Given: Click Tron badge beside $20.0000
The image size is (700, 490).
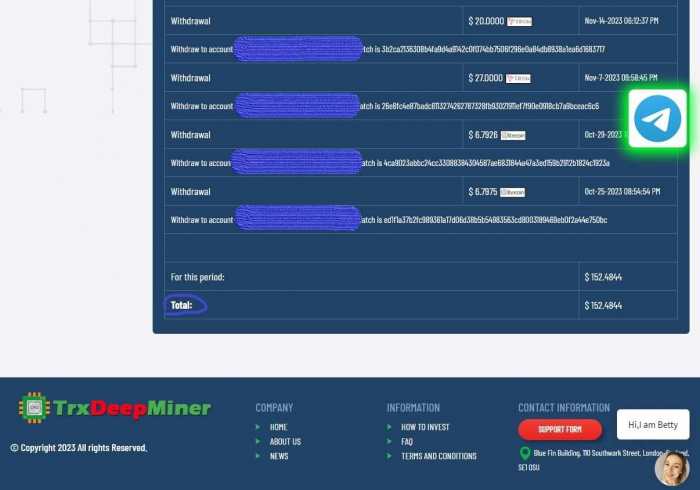Looking at the screenshot, I should pyautogui.click(x=519, y=21).
